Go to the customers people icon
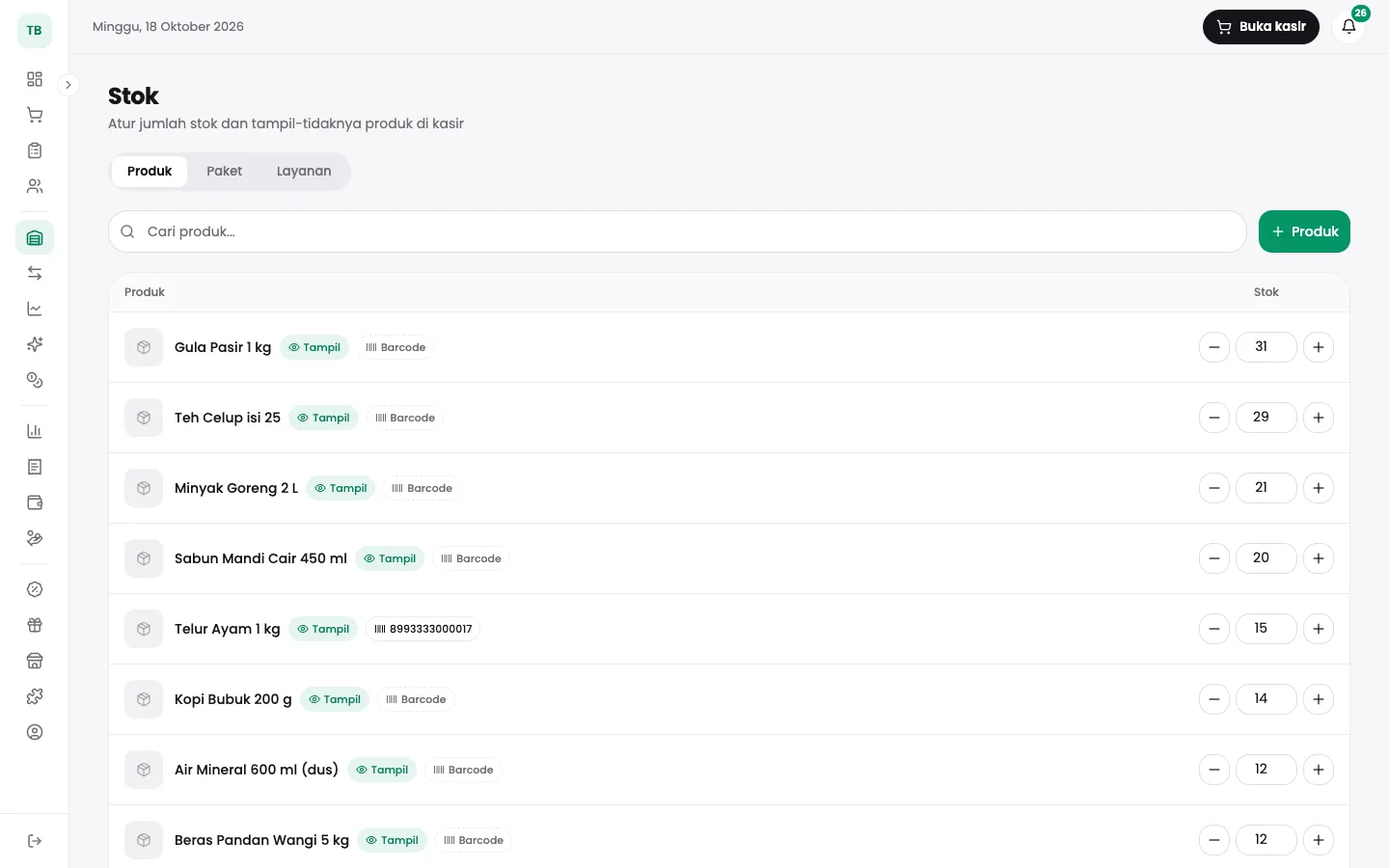The image size is (1389, 868). [35, 186]
